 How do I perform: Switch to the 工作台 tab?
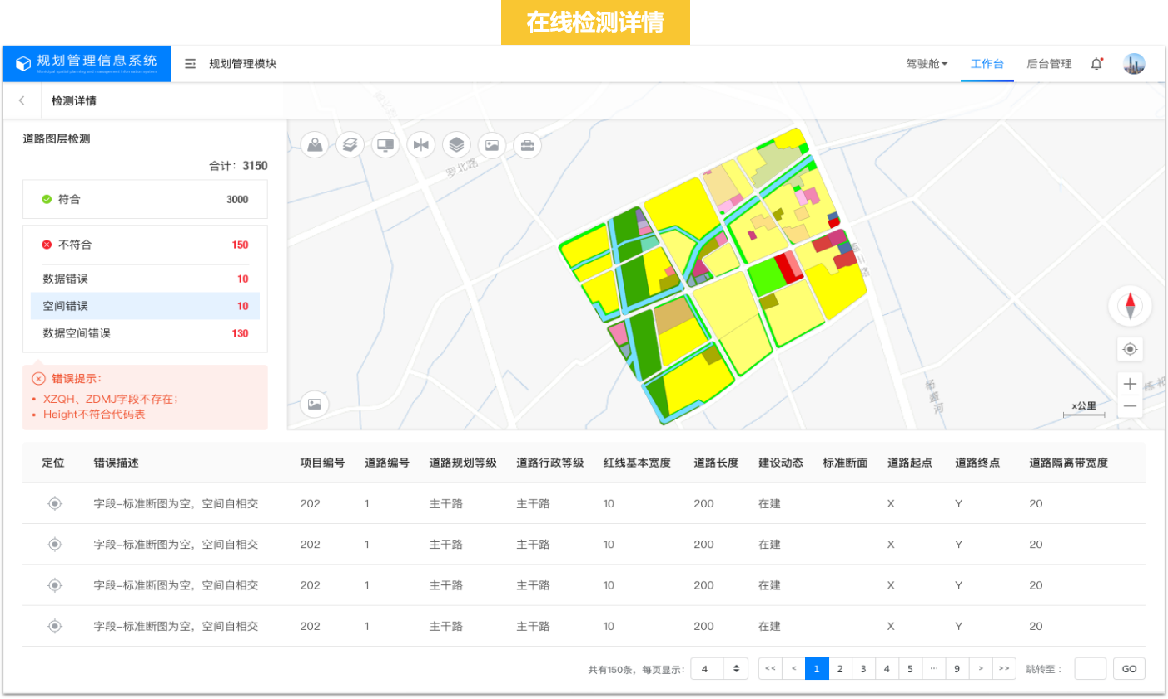(x=987, y=64)
